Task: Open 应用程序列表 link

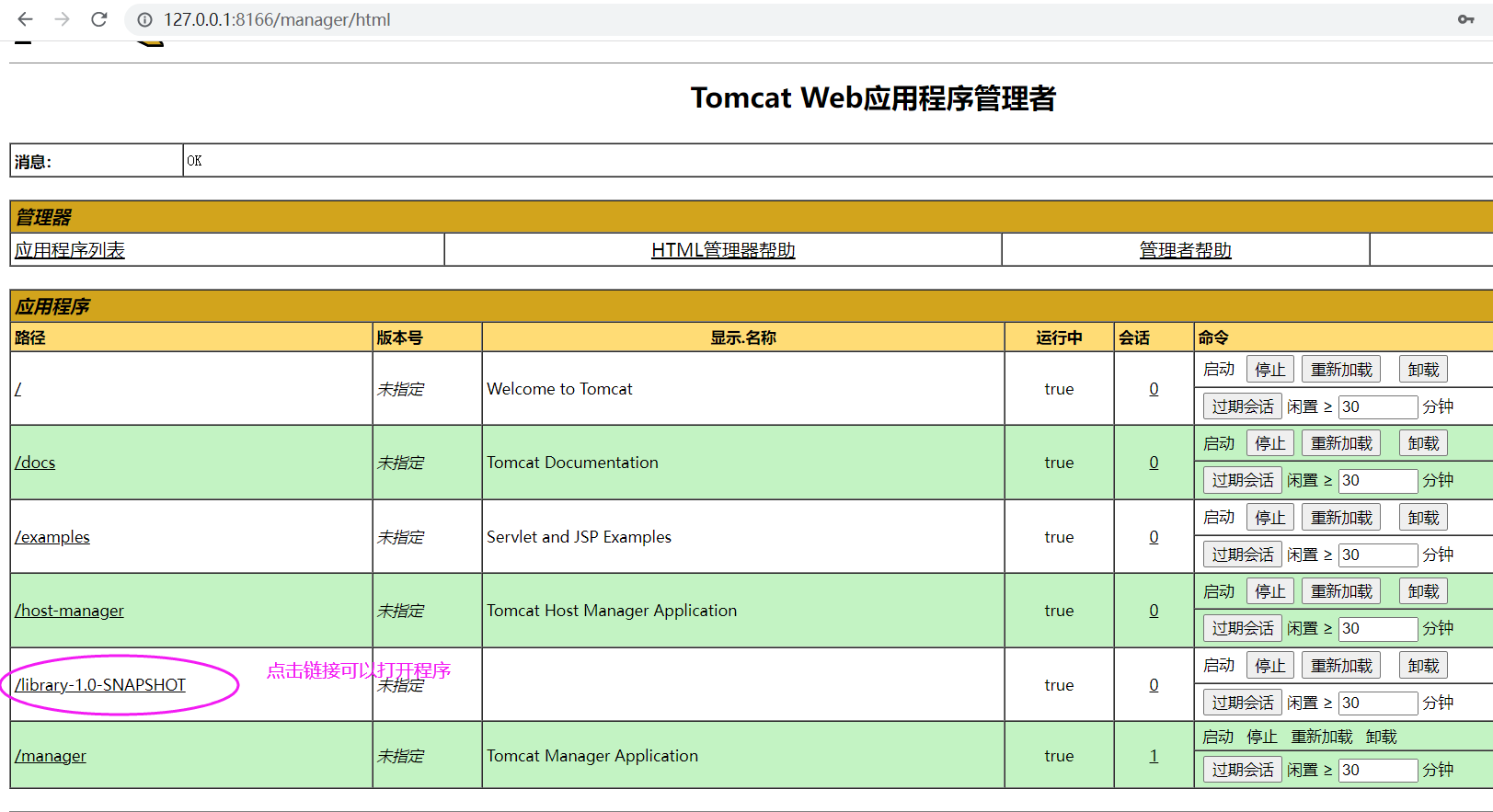Action: 70,250
